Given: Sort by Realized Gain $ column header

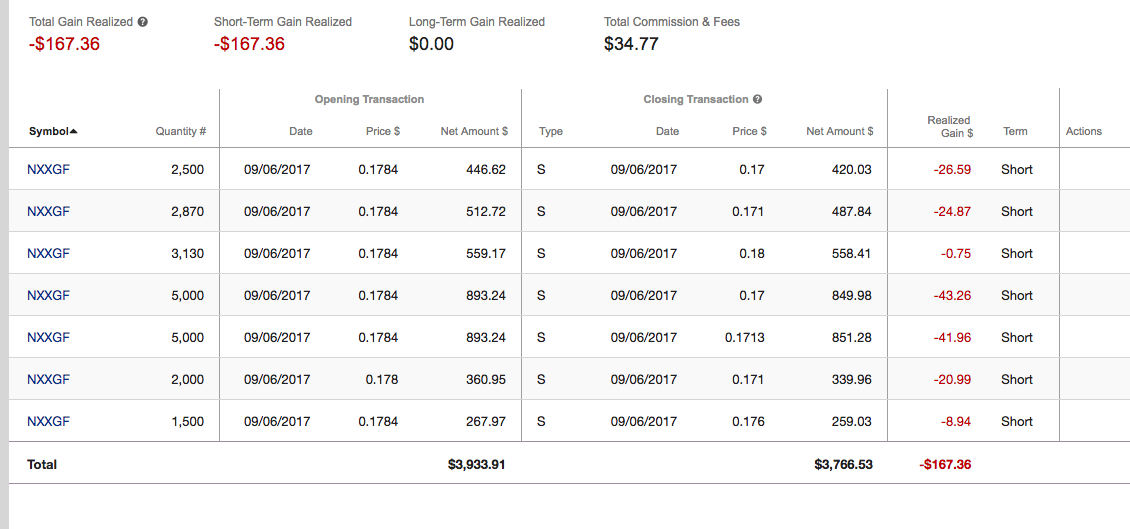Looking at the screenshot, I should coord(948,126).
